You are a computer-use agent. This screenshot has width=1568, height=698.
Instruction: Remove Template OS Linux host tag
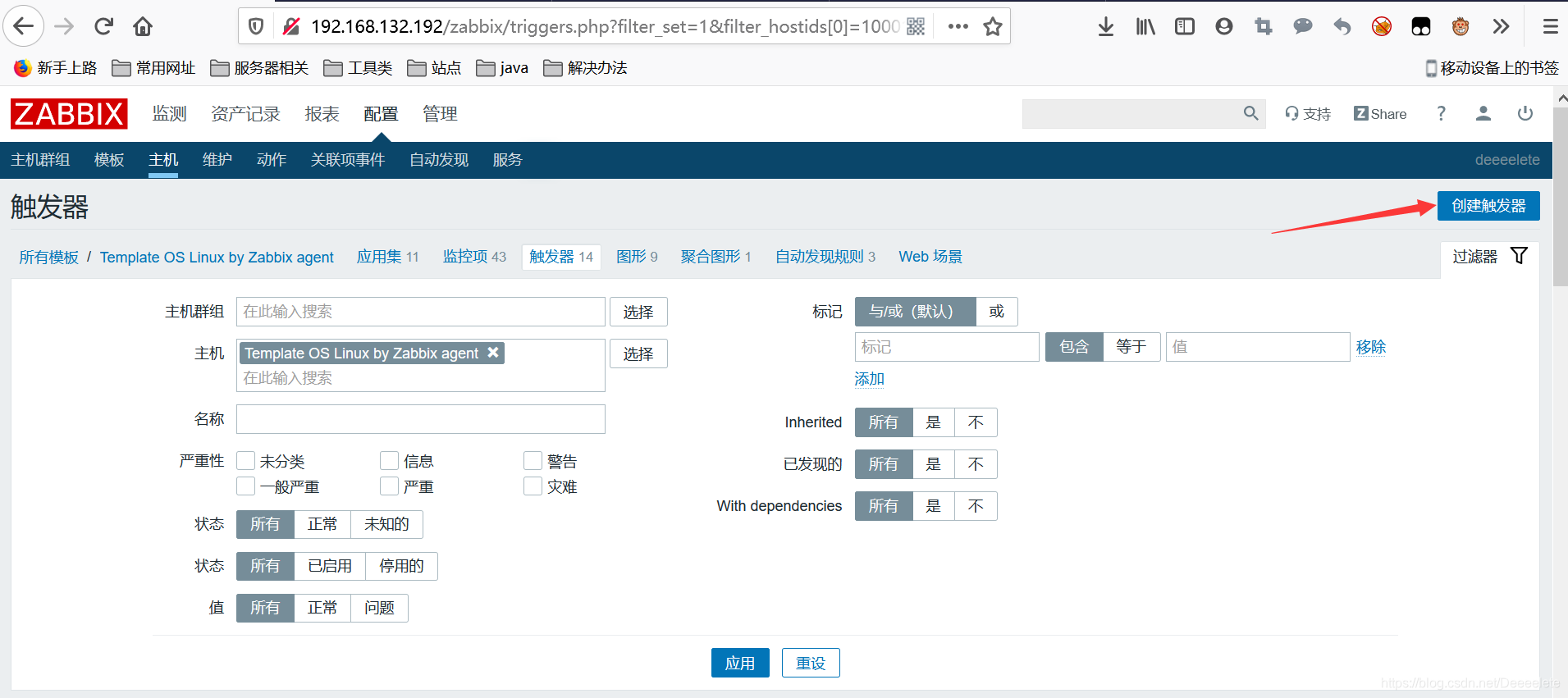(x=493, y=352)
